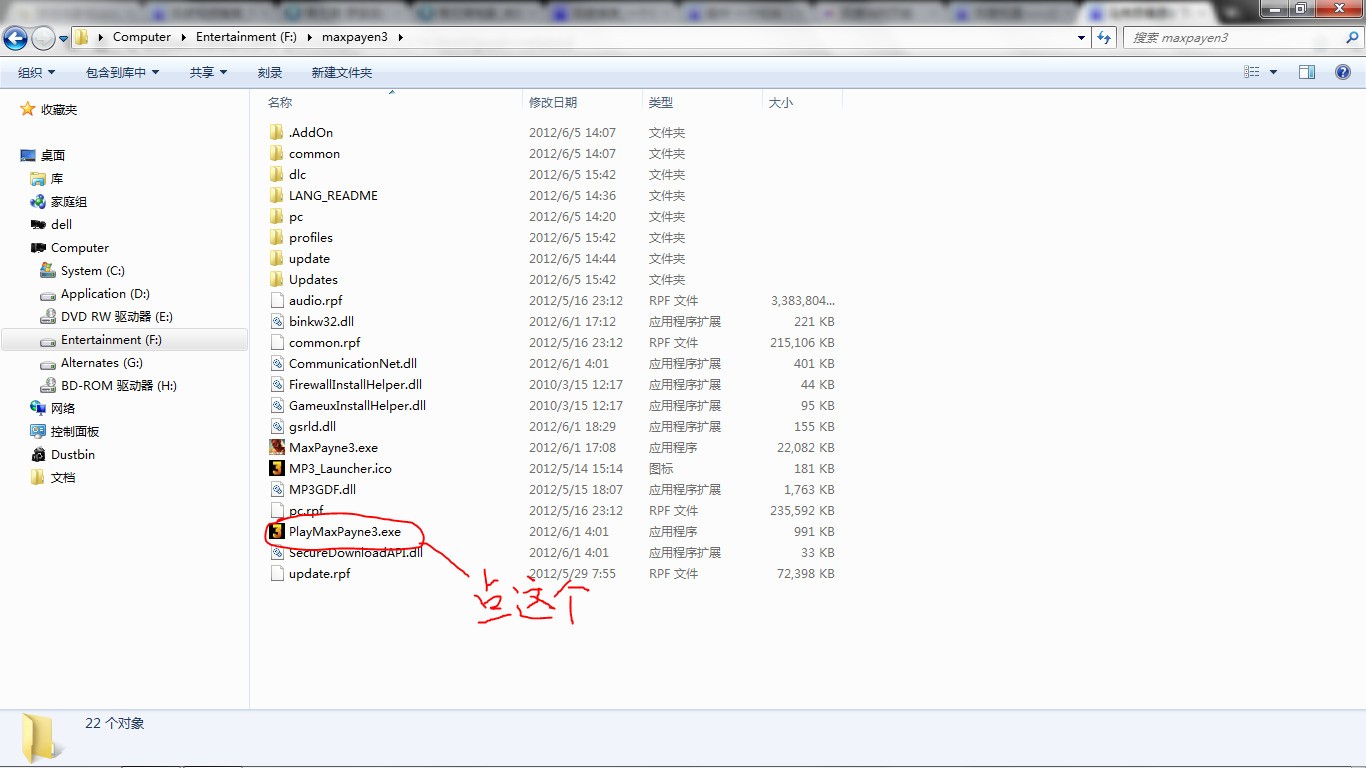Change view with the view mode icon
The image size is (1366, 768).
click(1251, 72)
